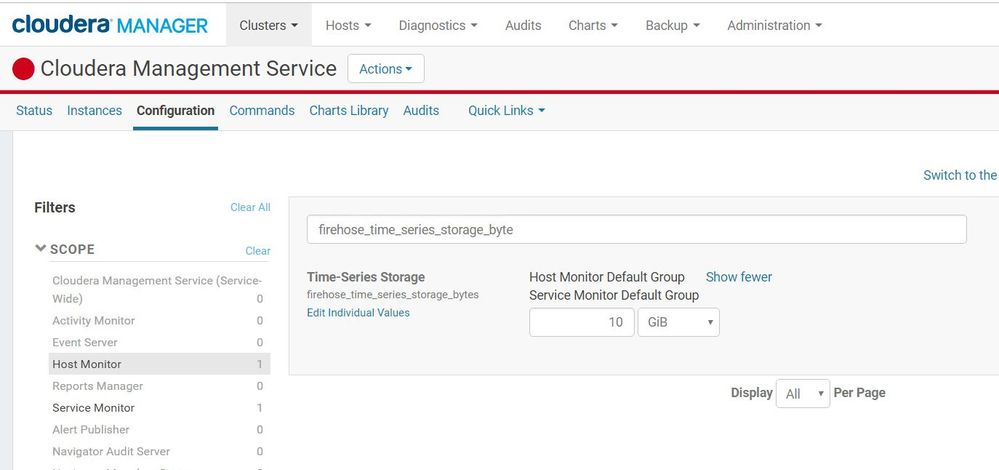Select the Host Monitor scope filter

click(x=87, y=364)
